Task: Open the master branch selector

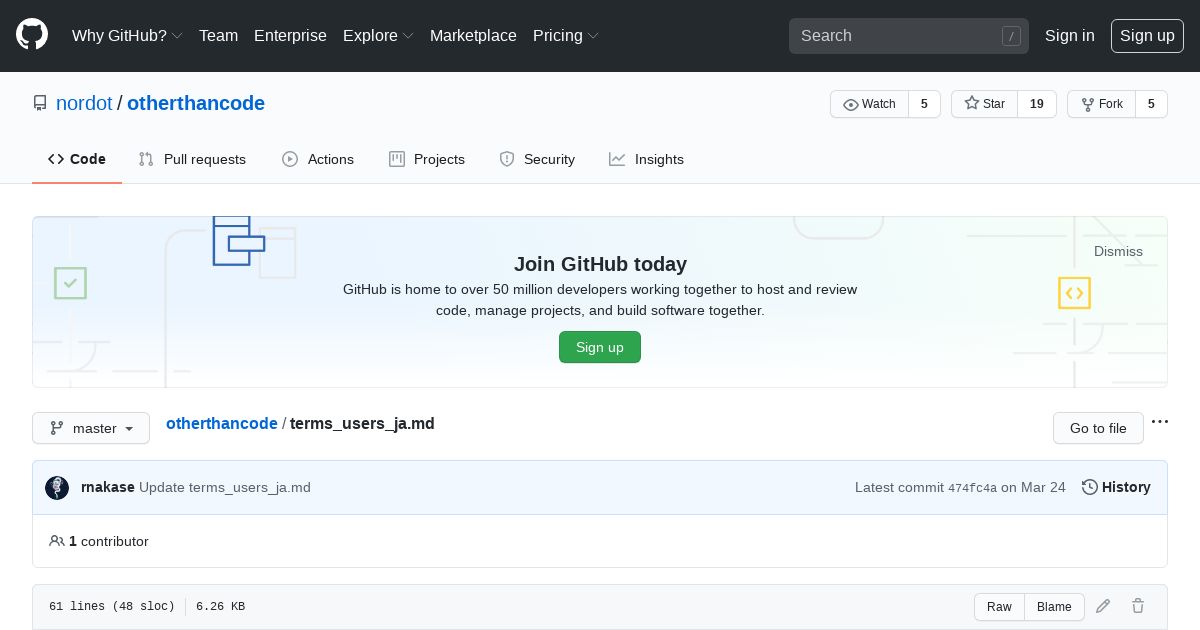Action: click(x=91, y=428)
